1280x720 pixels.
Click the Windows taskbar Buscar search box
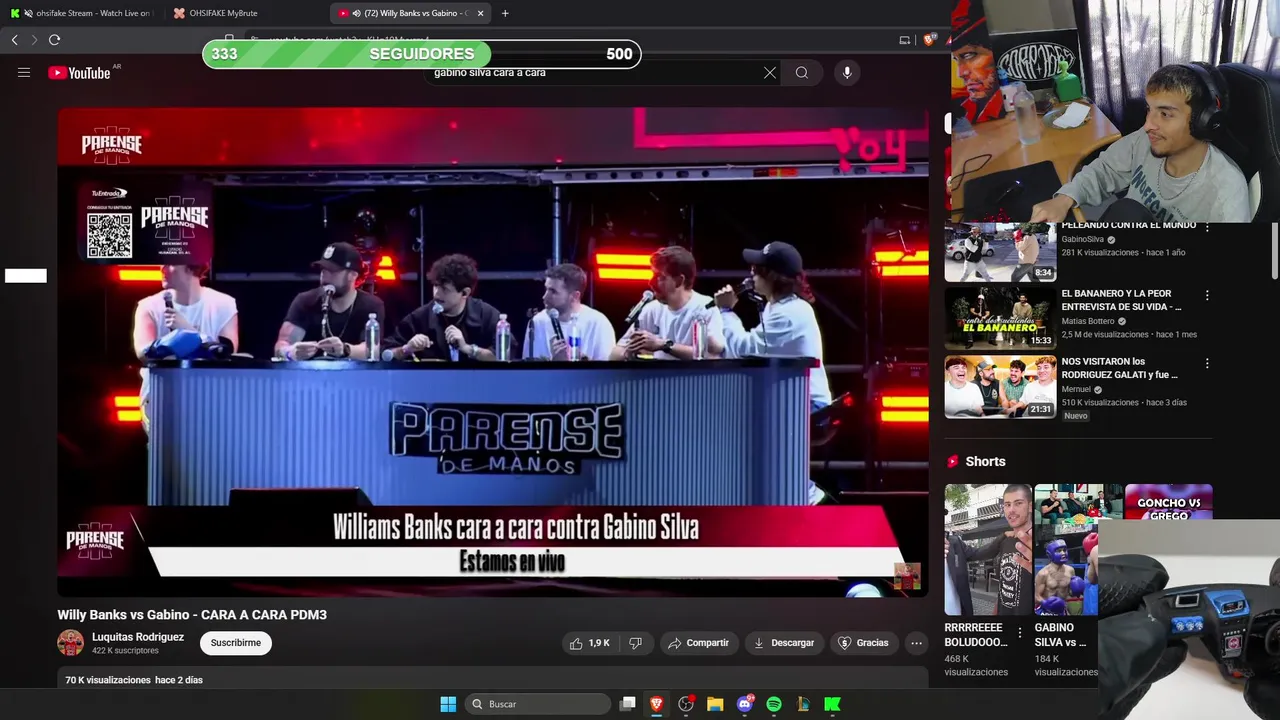[x=540, y=704]
